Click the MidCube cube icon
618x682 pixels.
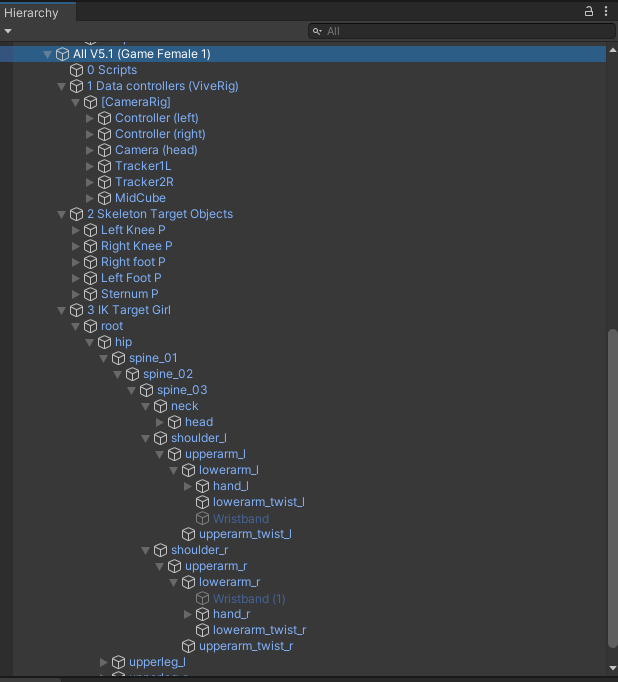click(104, 198)
